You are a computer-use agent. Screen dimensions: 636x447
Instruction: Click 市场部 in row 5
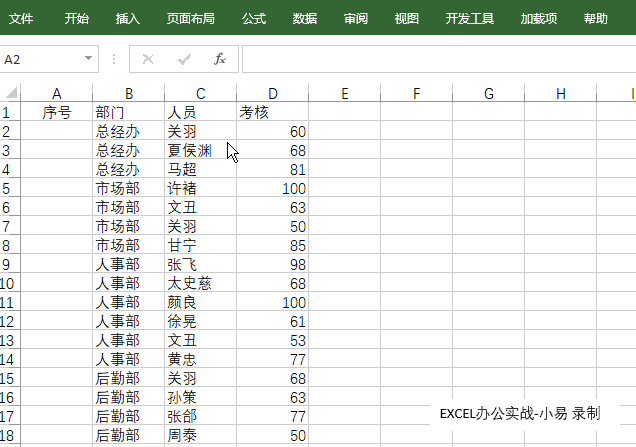pos(129,188)
